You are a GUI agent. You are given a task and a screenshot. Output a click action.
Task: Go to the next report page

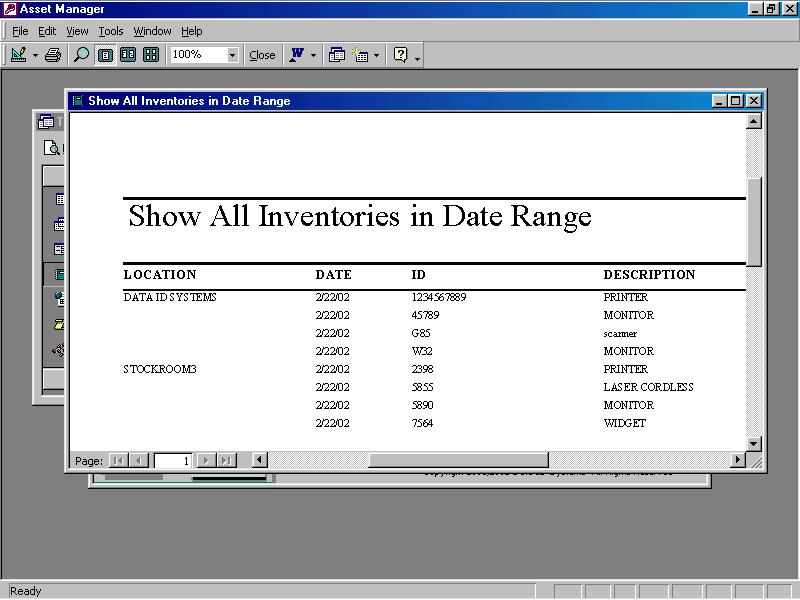(x=206, y=461)
